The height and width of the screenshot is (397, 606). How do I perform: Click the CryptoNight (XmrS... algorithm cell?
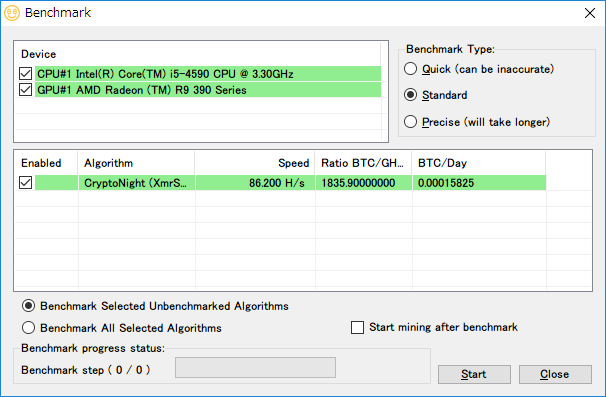[x=137, y=183]
